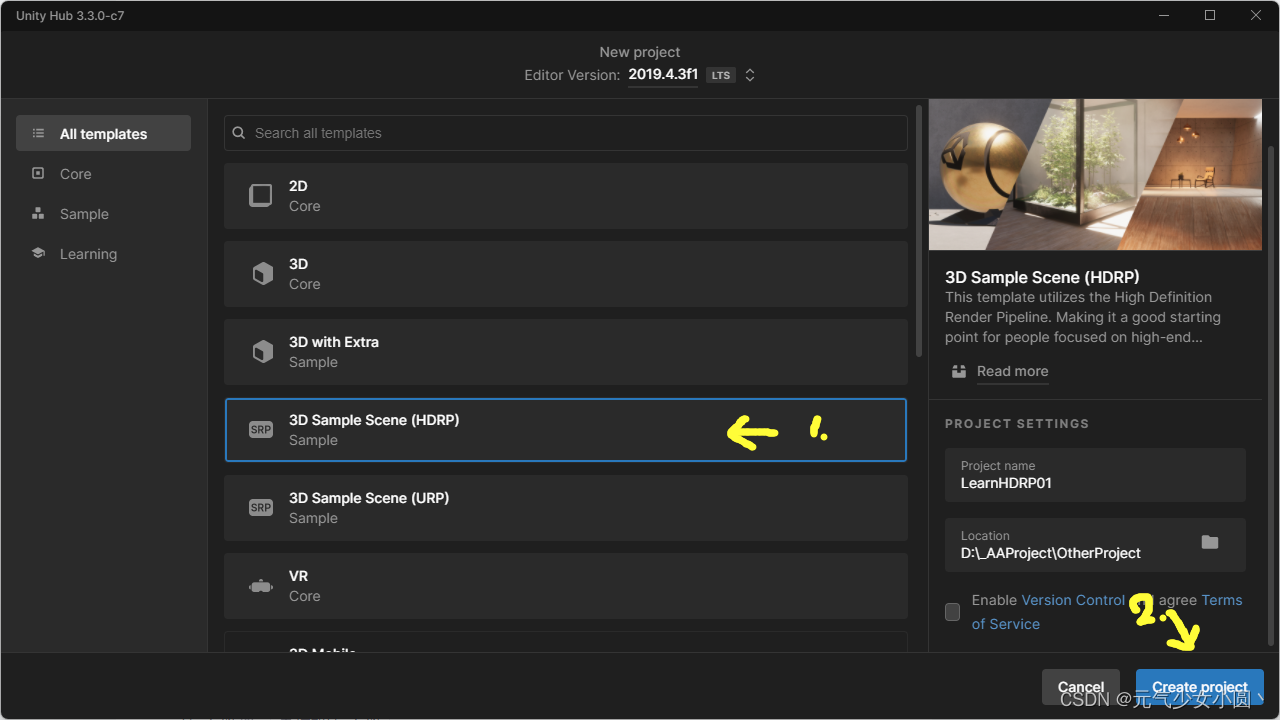Click the Create project button
Viewport: 1280px width, 720px height.
tap(1200, 687)
